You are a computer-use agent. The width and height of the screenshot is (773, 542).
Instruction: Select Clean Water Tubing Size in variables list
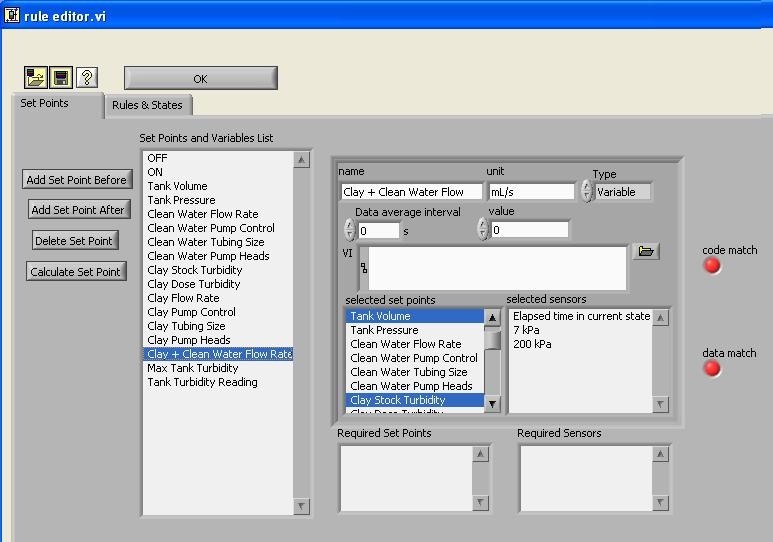[218, 242]
